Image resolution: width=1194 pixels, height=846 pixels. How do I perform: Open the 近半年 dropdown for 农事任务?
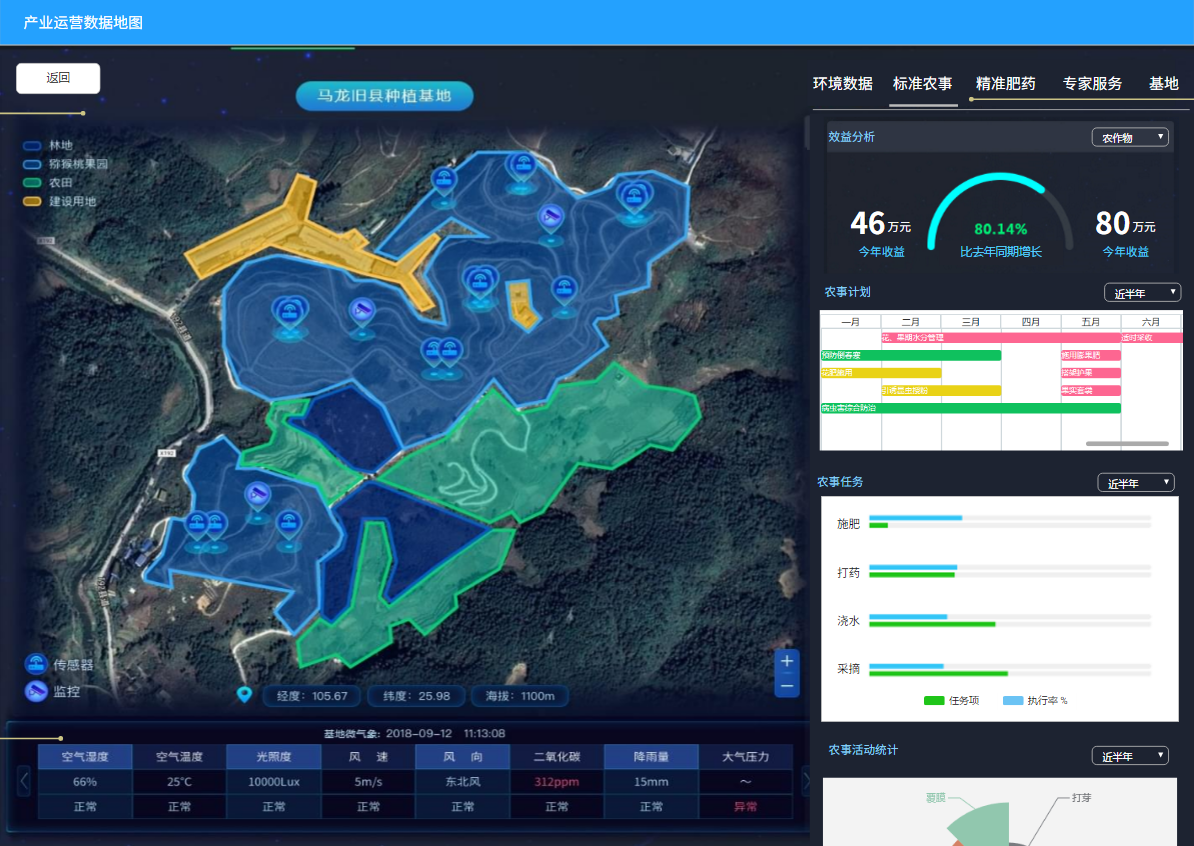point(1136,483)
